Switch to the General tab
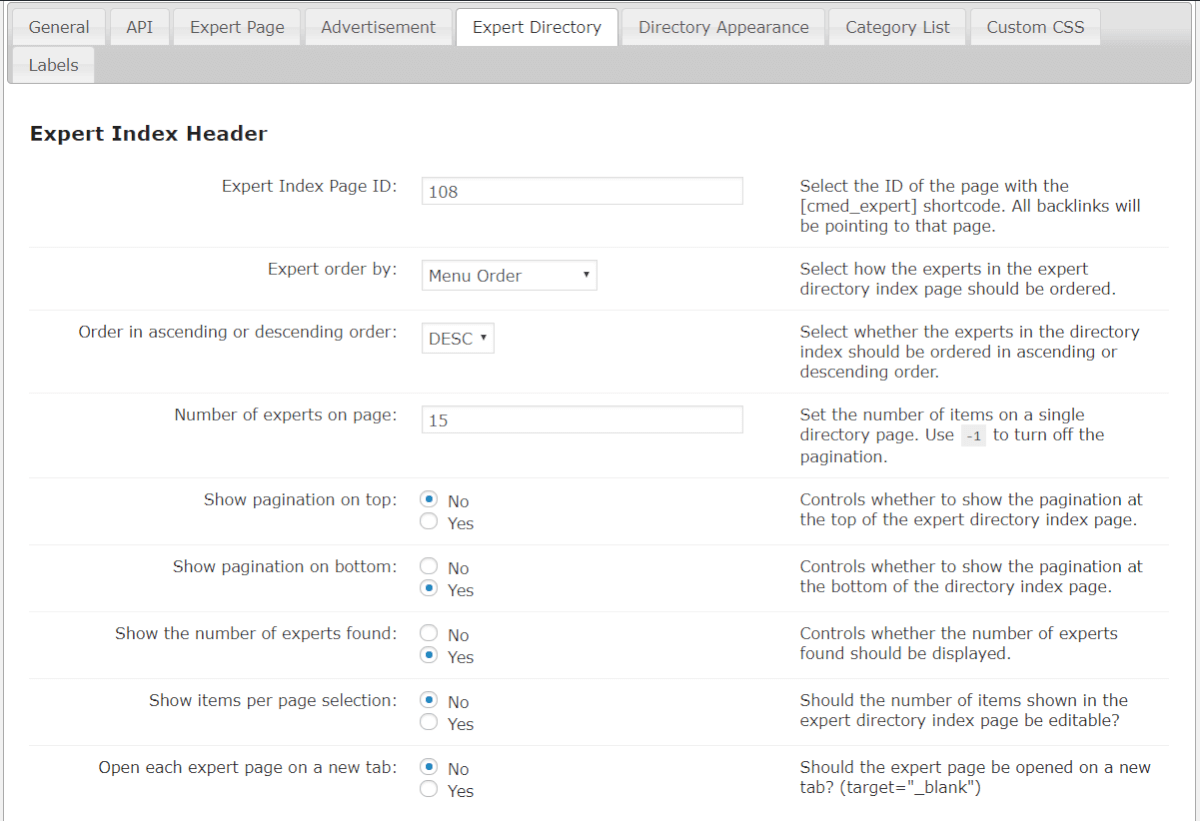The width and height of the screenshot is (1200, 821). point(59,27)
